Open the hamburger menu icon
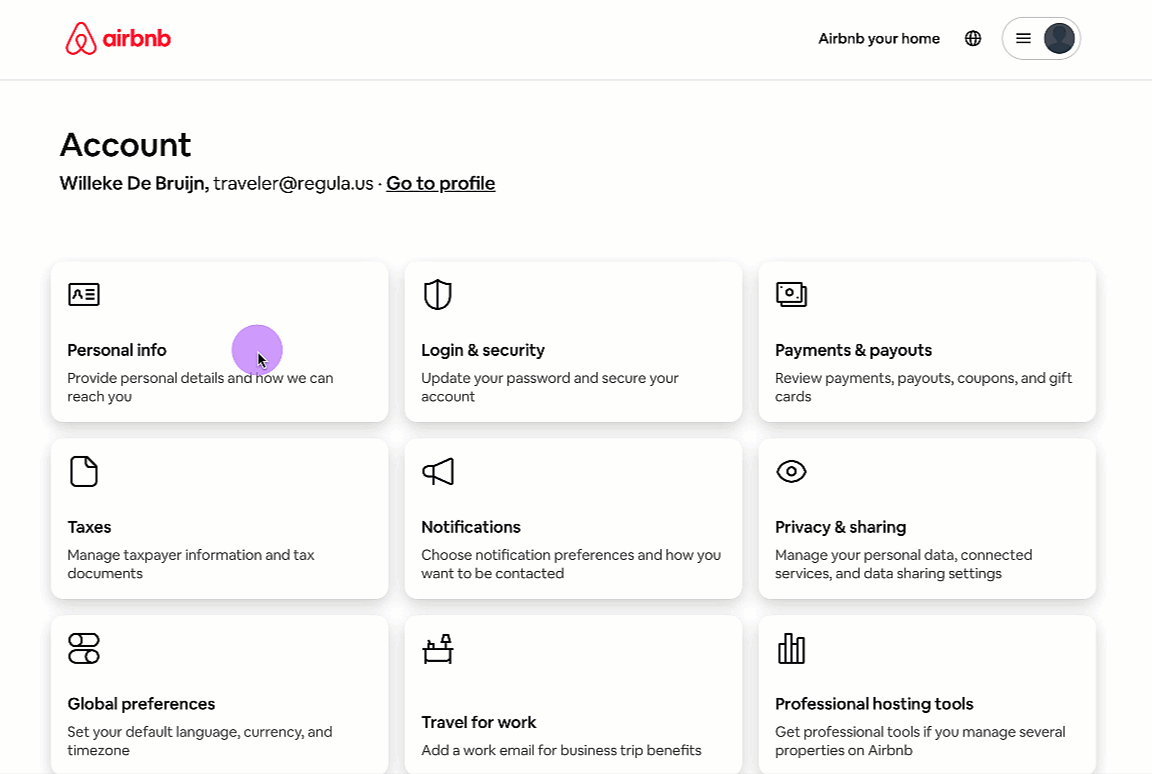1152x774 pixels. click(x=1023, y=38)
